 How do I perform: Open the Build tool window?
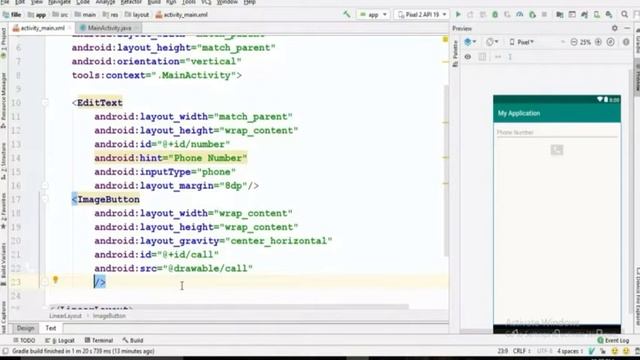133,340
